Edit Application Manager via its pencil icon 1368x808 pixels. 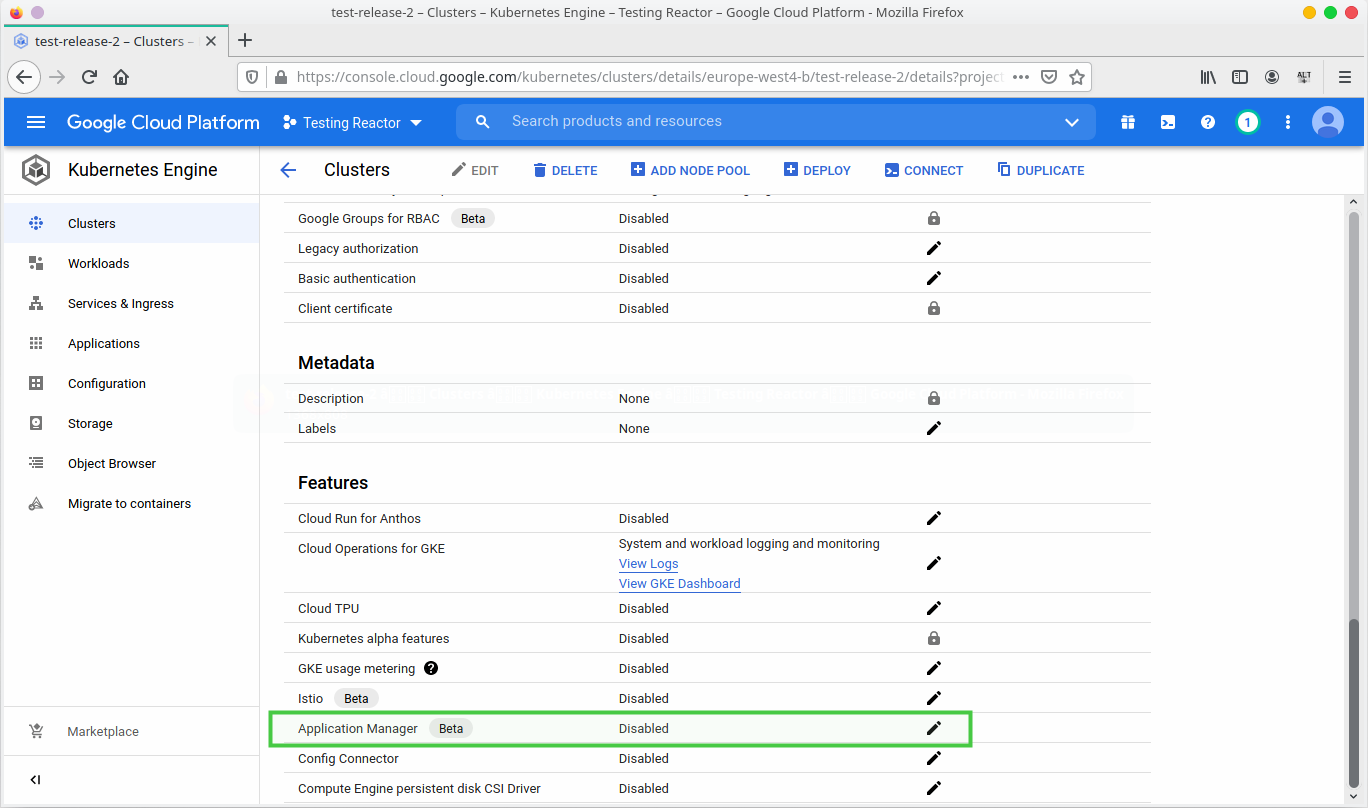[934, 728]
